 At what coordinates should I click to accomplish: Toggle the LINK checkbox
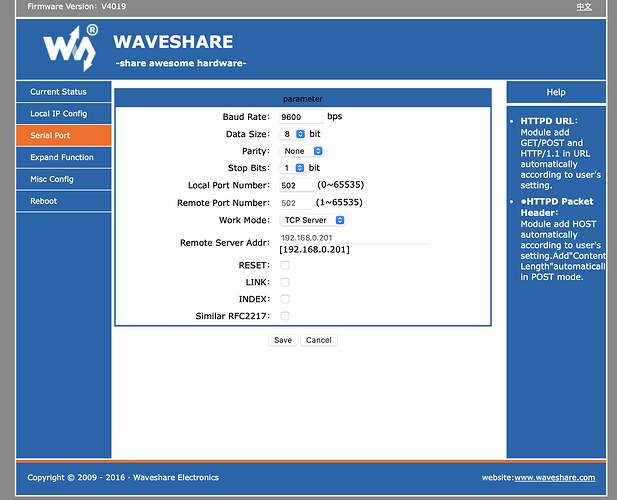coord(285,282)
